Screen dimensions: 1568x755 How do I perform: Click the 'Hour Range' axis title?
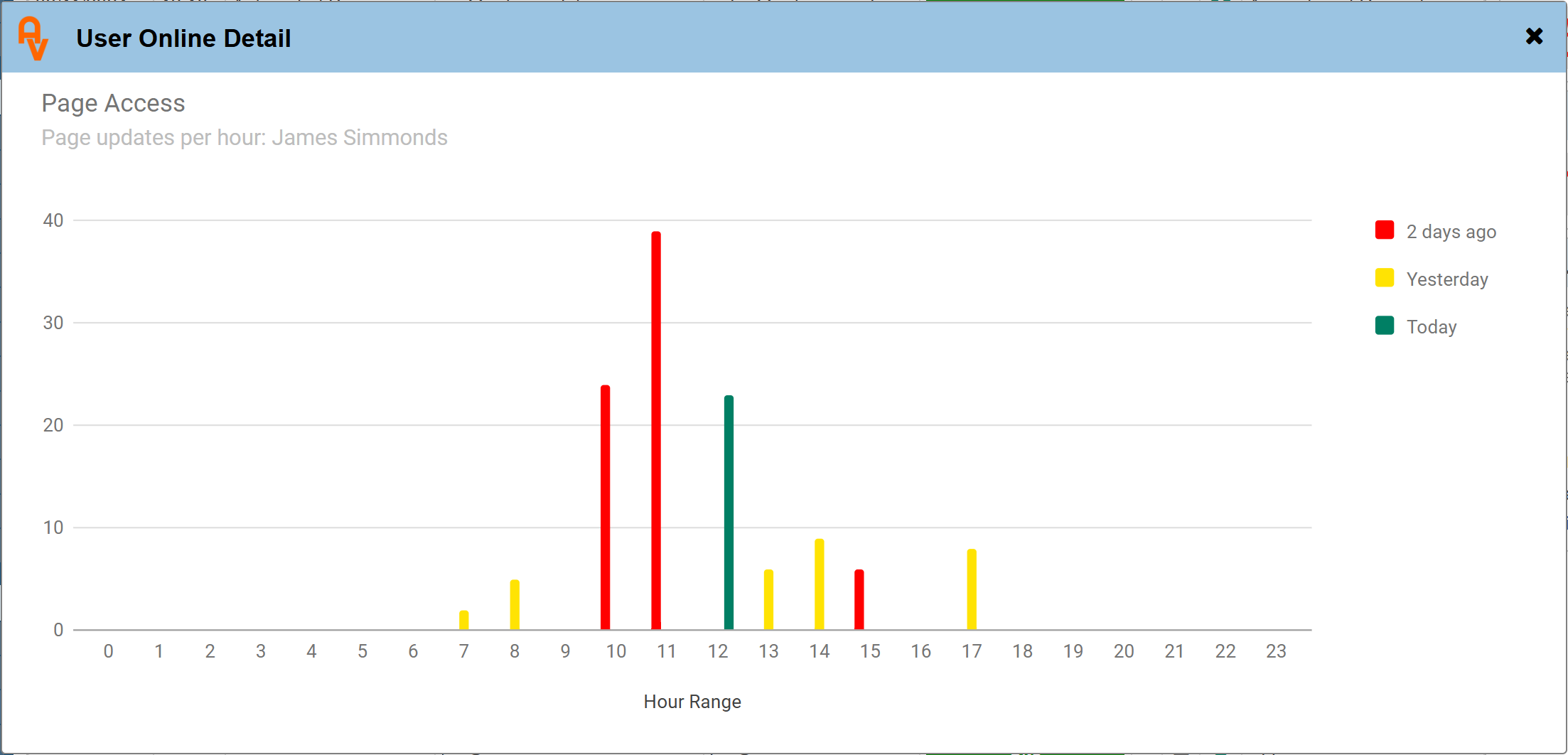pos(692,702)
